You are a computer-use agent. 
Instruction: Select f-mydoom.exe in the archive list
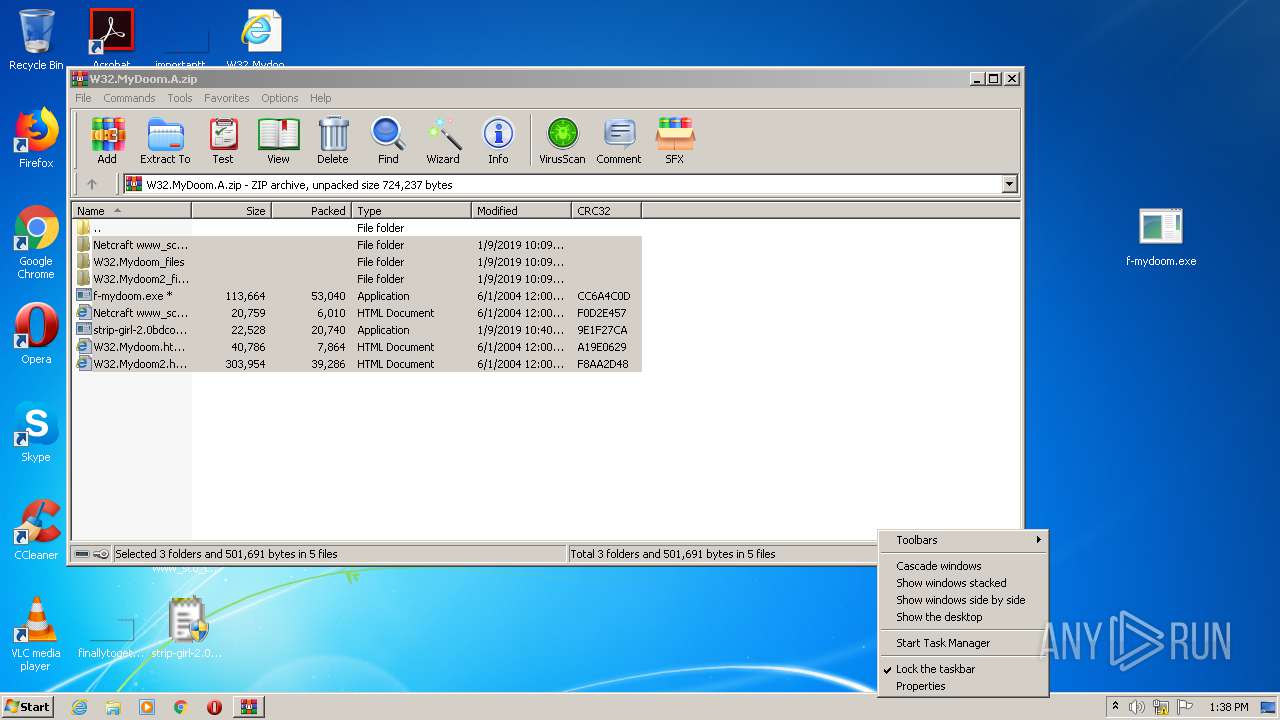click(357, 296)
